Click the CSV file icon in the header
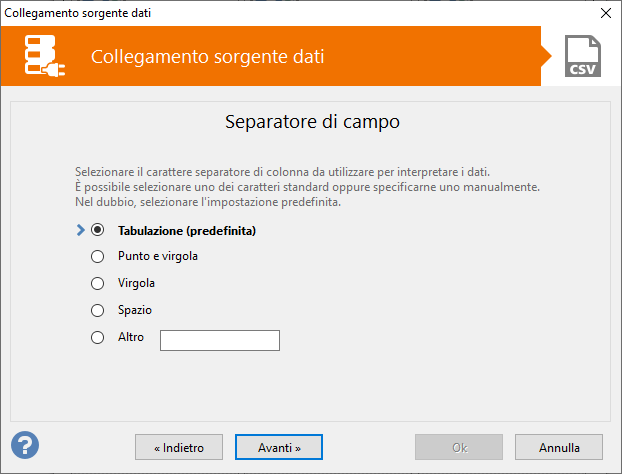This screenshot has height=474, width=622. coord(581,56)
